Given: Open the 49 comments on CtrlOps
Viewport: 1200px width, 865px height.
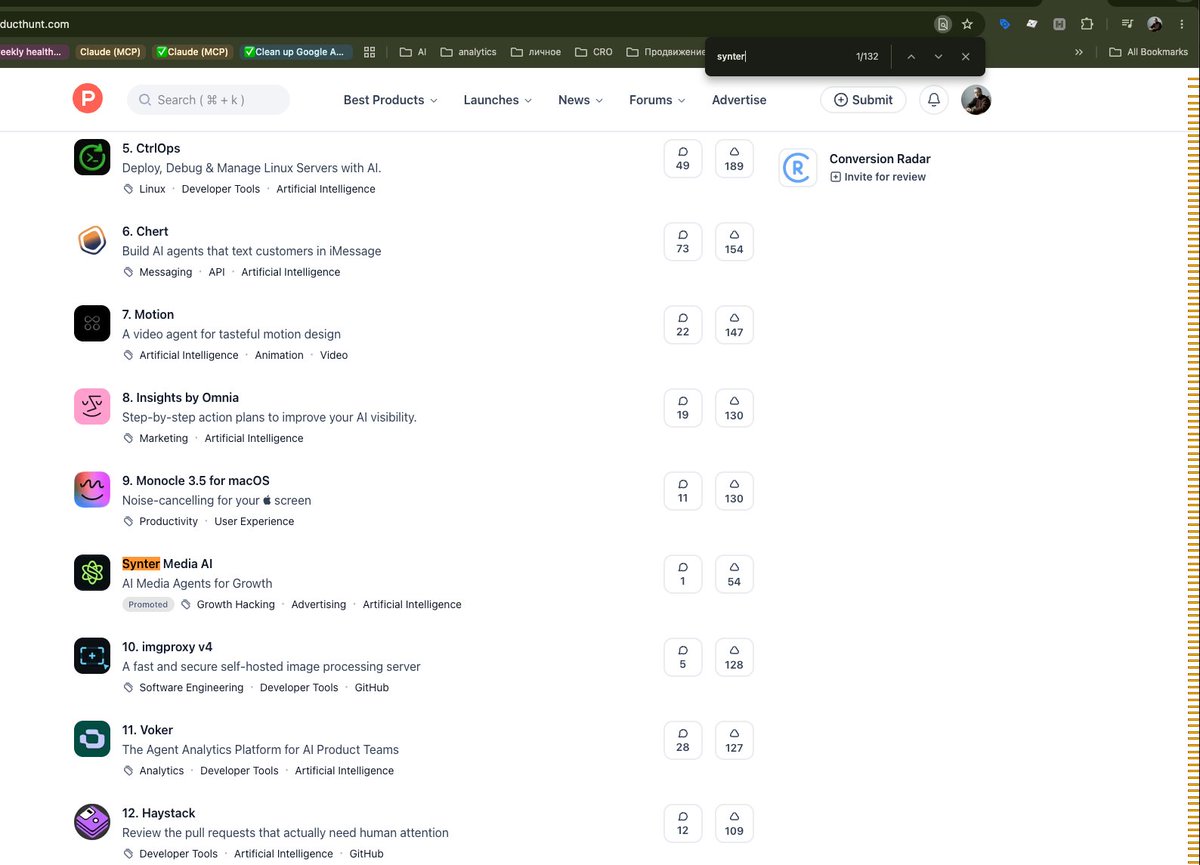Looking at the screenshot, I should (x=683, y=159).
